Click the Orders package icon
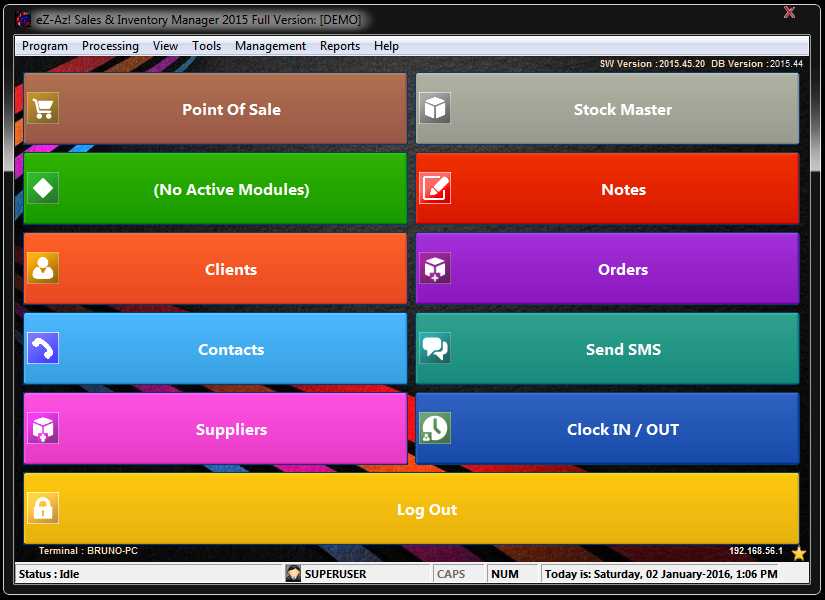This screenshot has width=825, height=600. [x=436, y=268]
